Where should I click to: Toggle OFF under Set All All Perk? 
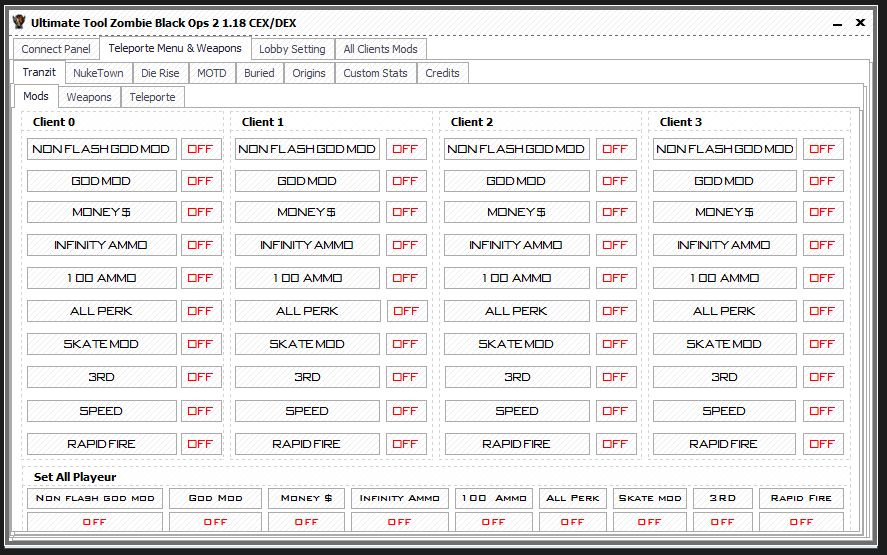pyautogui.click(x=572, y=522)
